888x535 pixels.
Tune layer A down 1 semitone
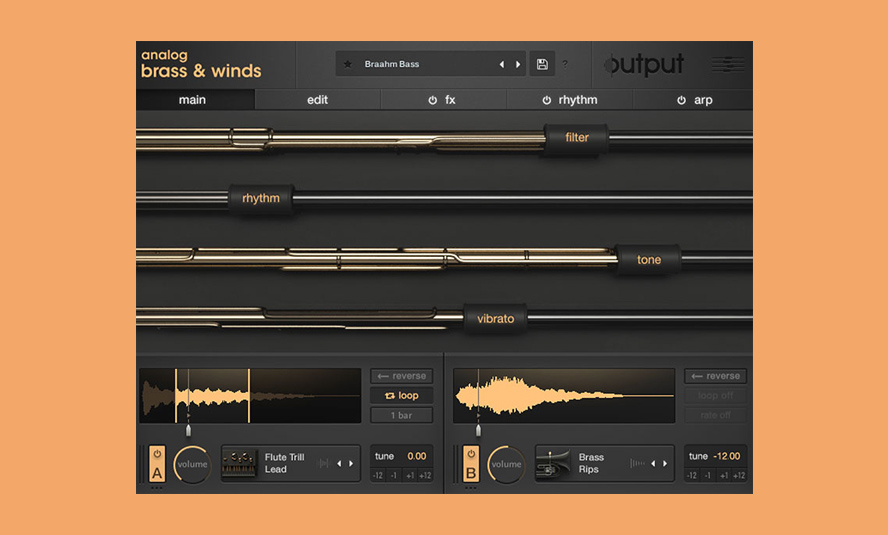(x=394, y=476)
